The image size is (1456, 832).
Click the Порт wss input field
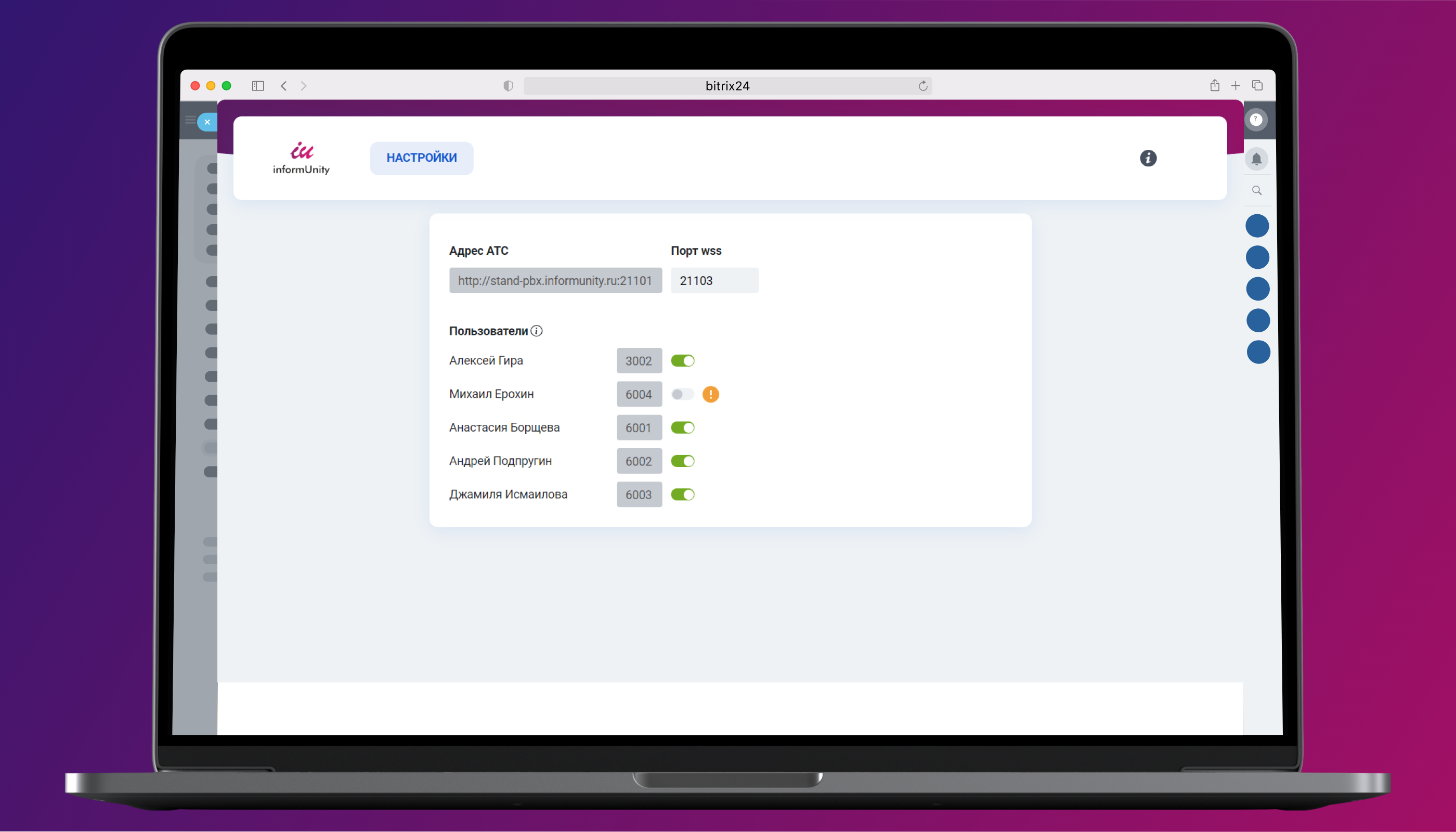[x=714, y=281]
